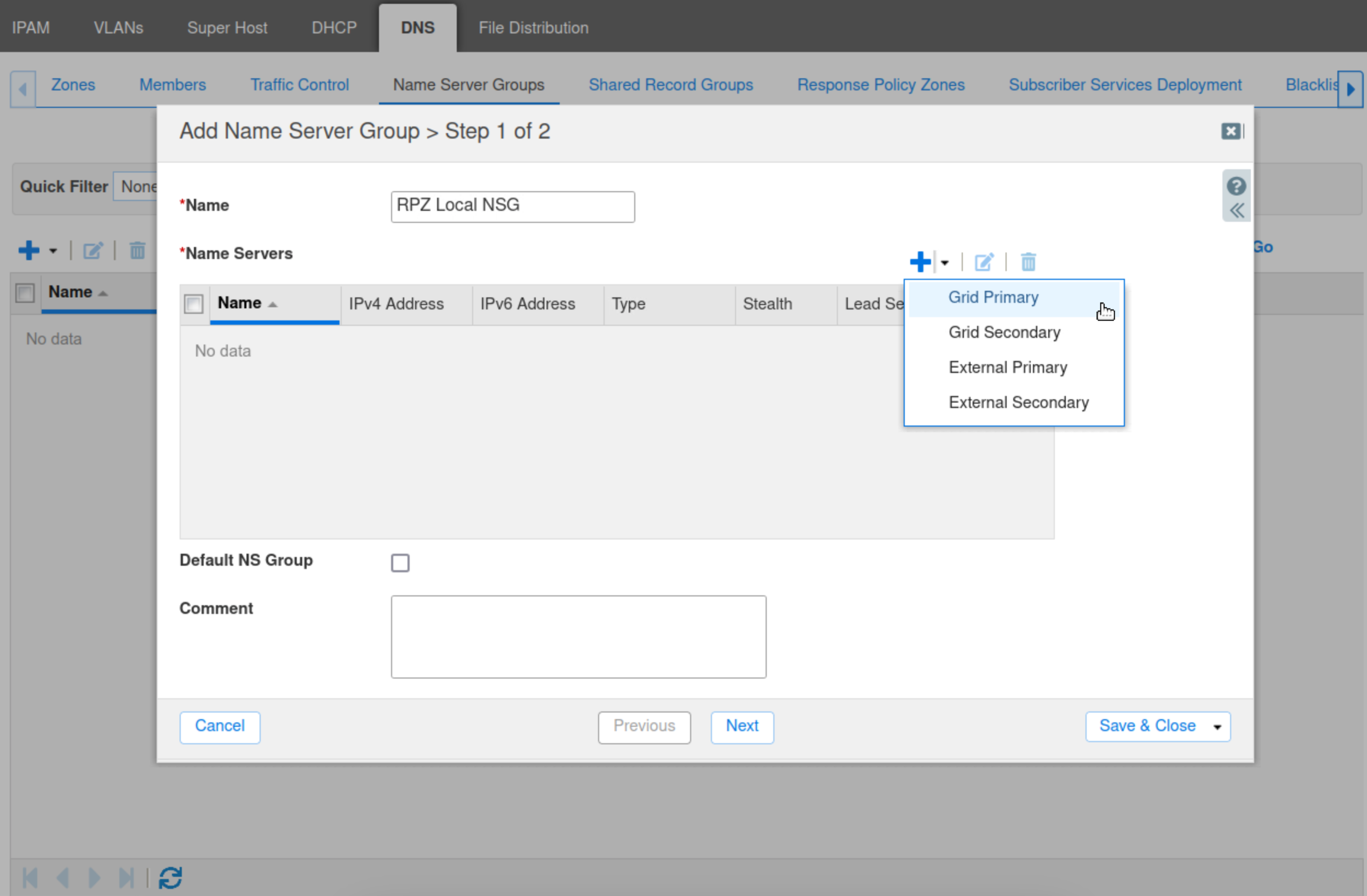Collapse help panel with double chevron icon

click(x=1237, y=211)
